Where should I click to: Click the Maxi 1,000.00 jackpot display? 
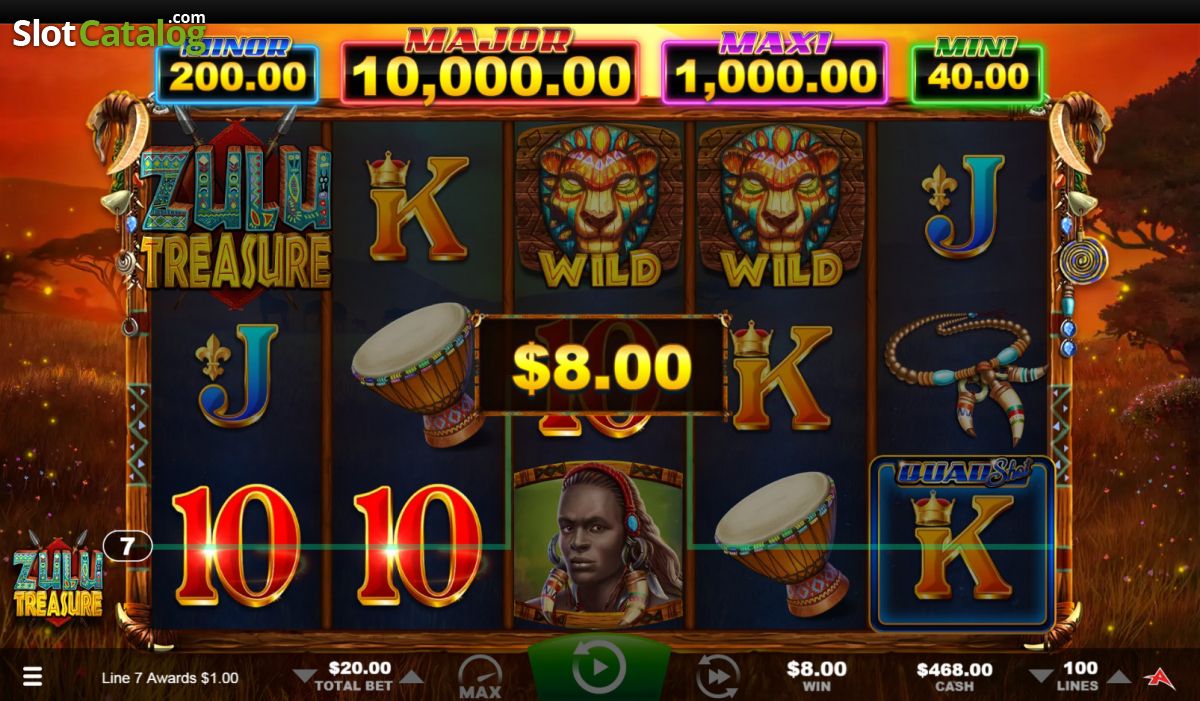click(774, 68)
